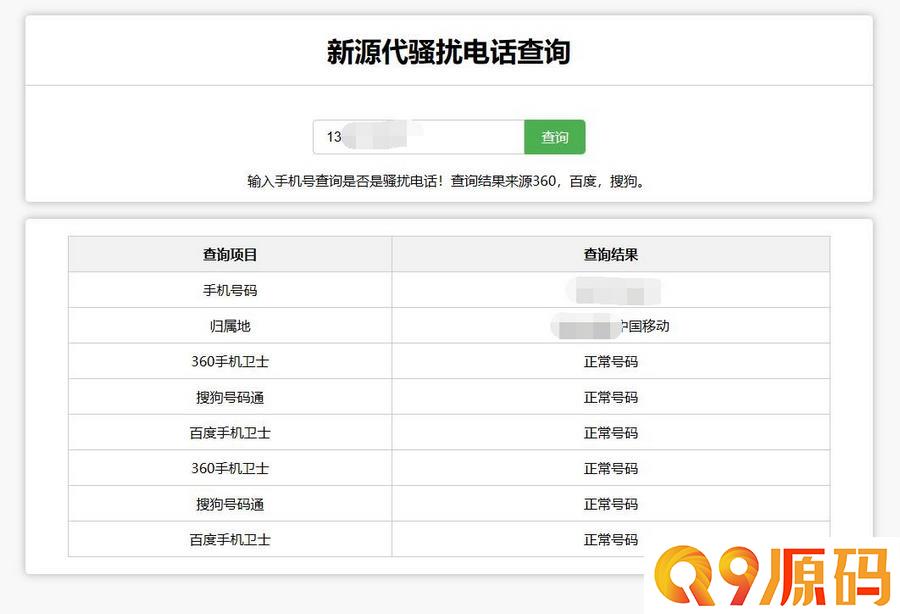Focus the phone number input field
Viewport: 900px width, 614px height.
(x=418, y=137)
